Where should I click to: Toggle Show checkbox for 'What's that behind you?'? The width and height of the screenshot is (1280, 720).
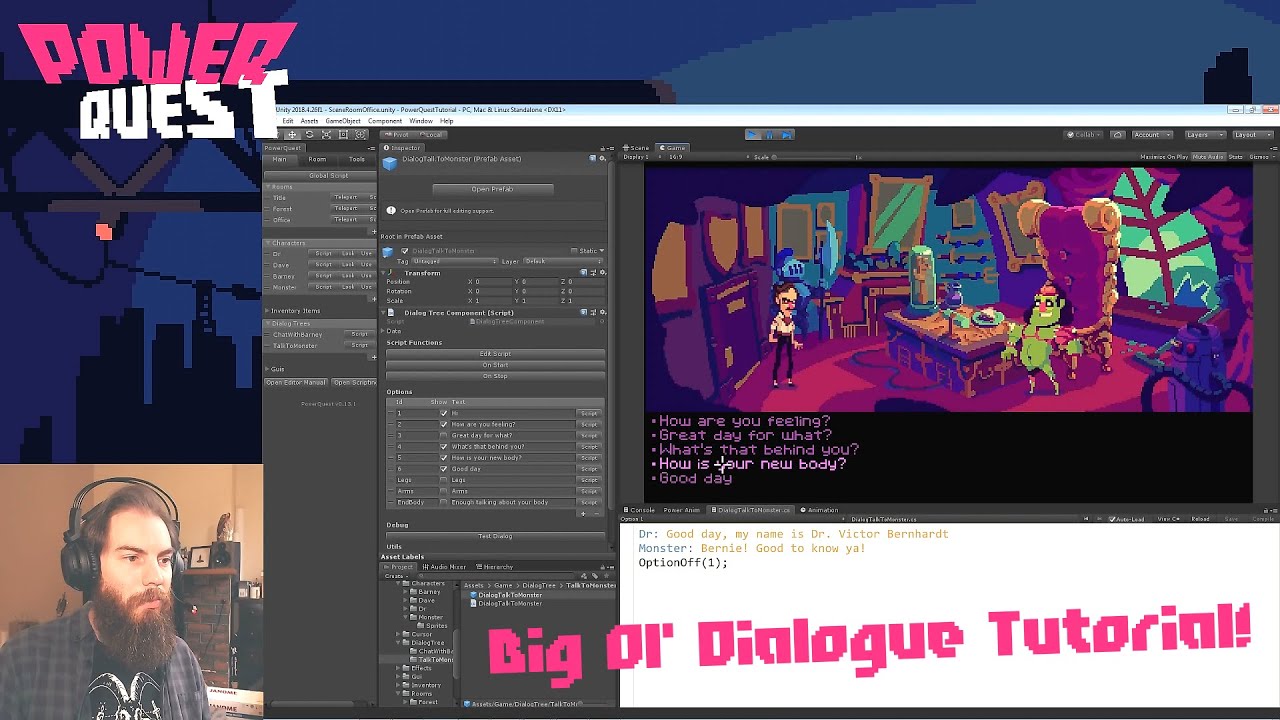coord(444,446)
